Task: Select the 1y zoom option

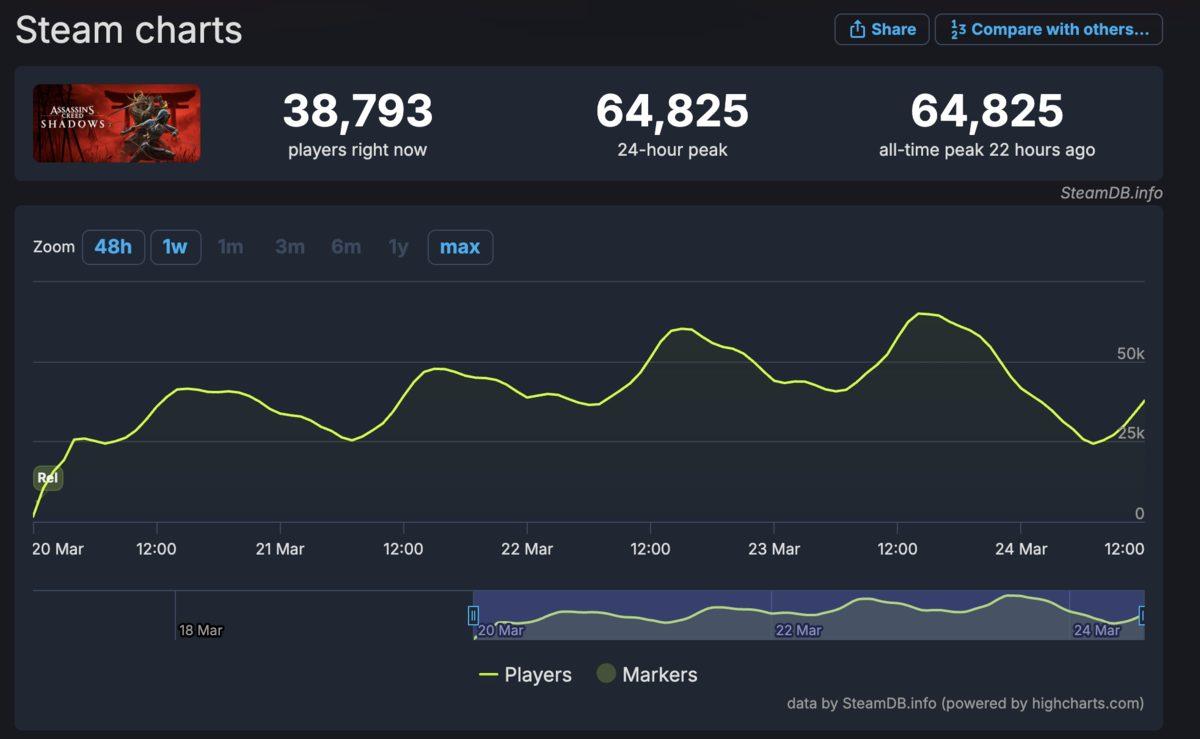Action: point(398,247)
